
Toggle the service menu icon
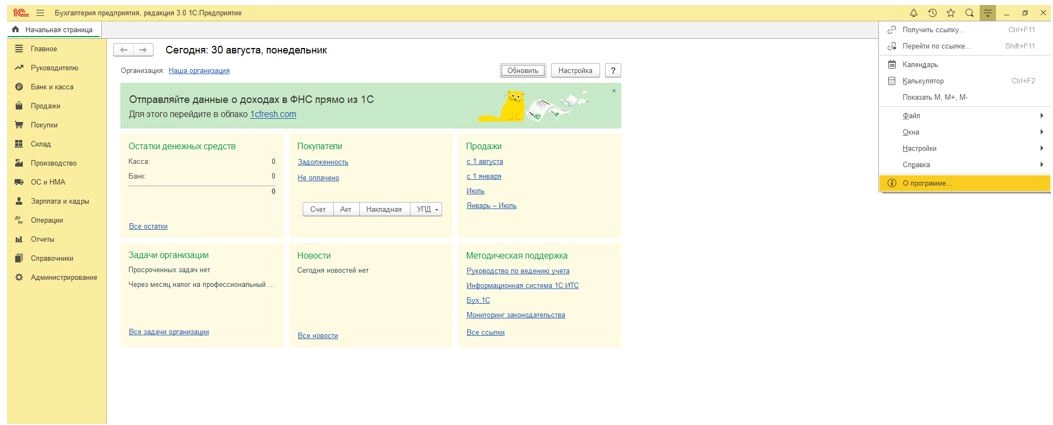click(x=988, y=13)
